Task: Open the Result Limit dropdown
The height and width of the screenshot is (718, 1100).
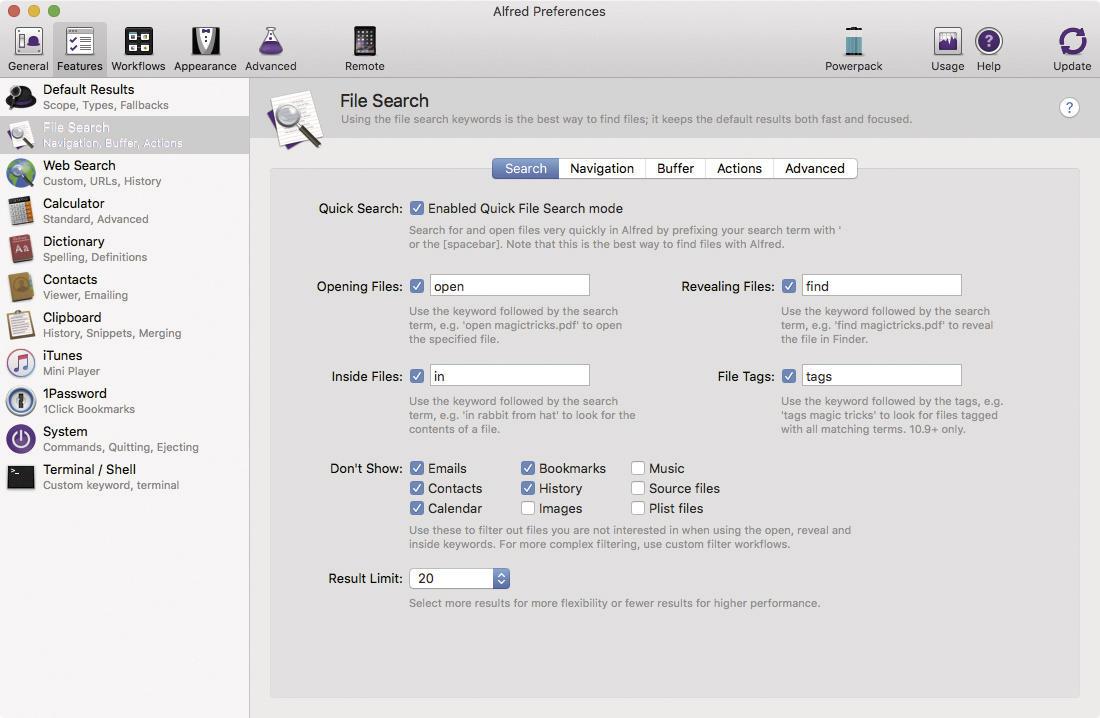Action: click(x=460, y=578)
